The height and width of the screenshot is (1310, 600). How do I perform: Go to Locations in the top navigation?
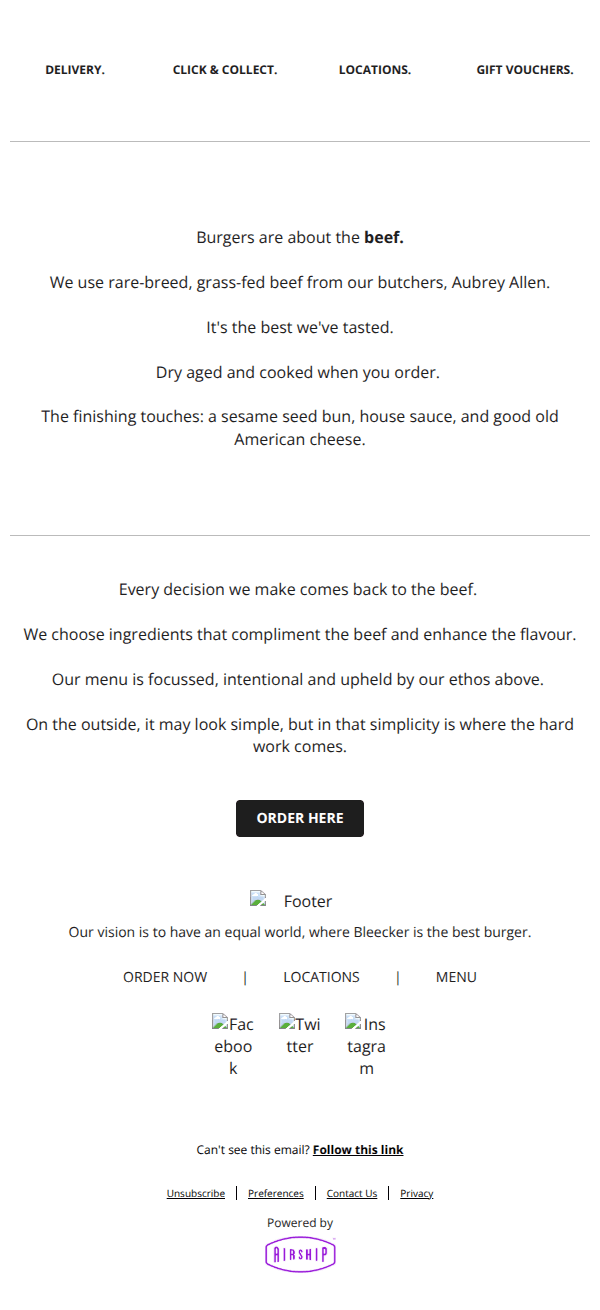coord(375,70)
